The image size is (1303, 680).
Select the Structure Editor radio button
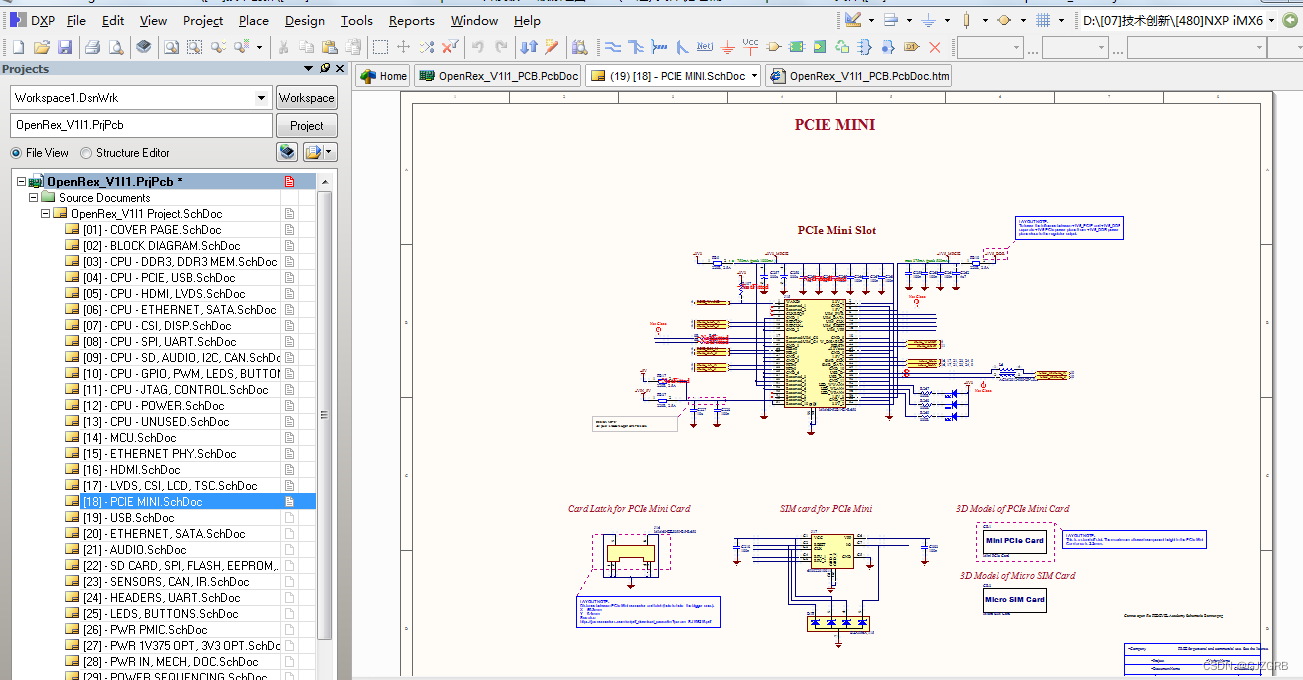click(x=86, y=152)
